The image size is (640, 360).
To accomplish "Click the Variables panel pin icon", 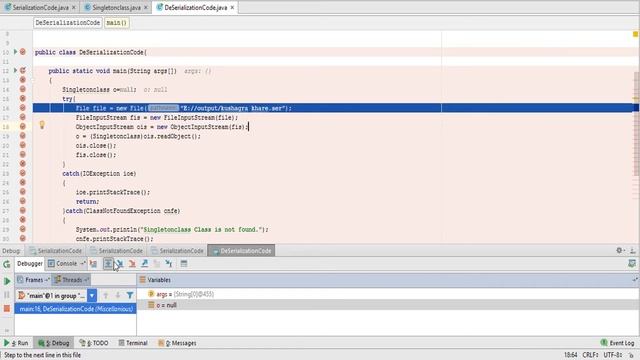I will point(635,280).
